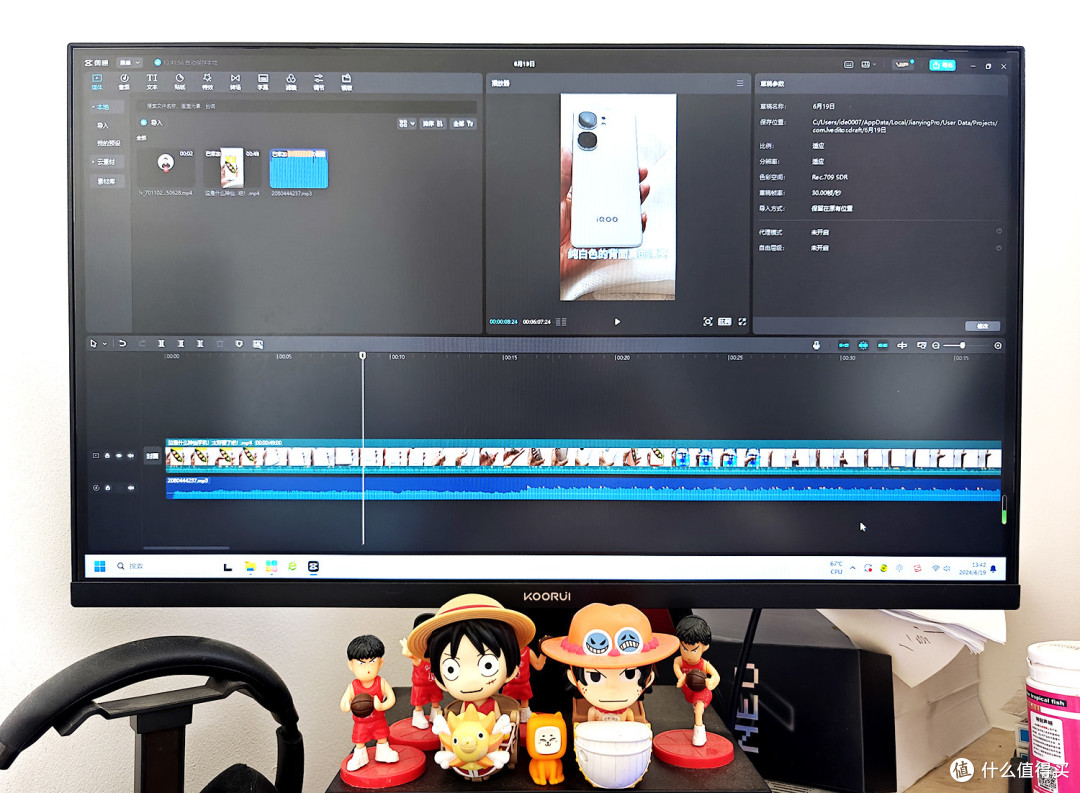Viewport: 1080px width, 793px height.
Task: Start voice recording with microphone icon
Action: pyautogui.click(x=816, y=345)
